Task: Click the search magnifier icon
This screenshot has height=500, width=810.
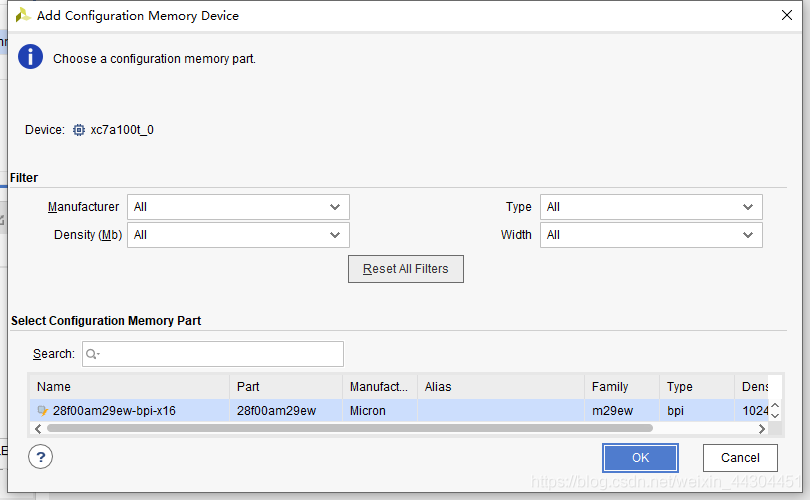Action: 92,354
